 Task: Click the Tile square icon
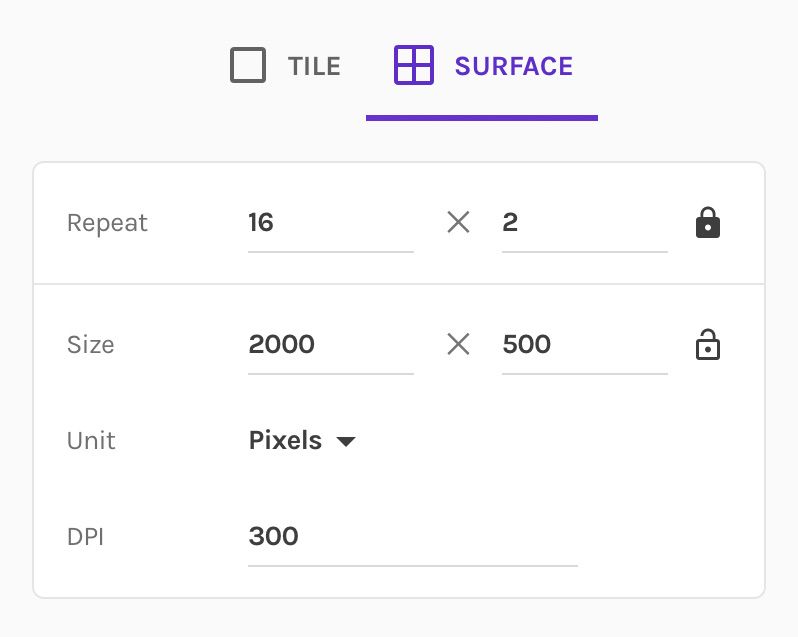tap(248, 65)
